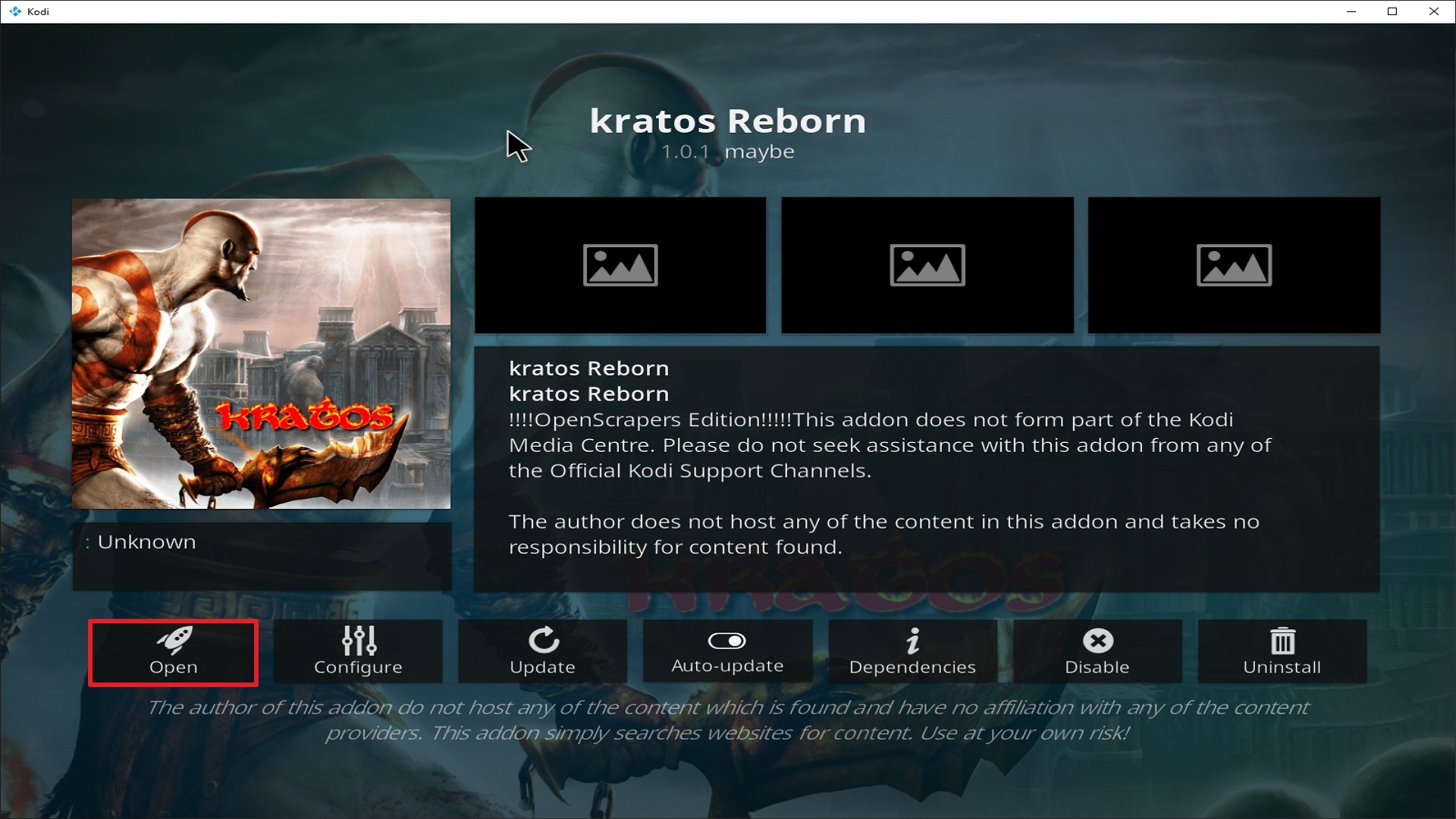Viewport: 1456px width, 819px height.
Task: Click the Kodi logo in title bar
Action: point(15,11)
